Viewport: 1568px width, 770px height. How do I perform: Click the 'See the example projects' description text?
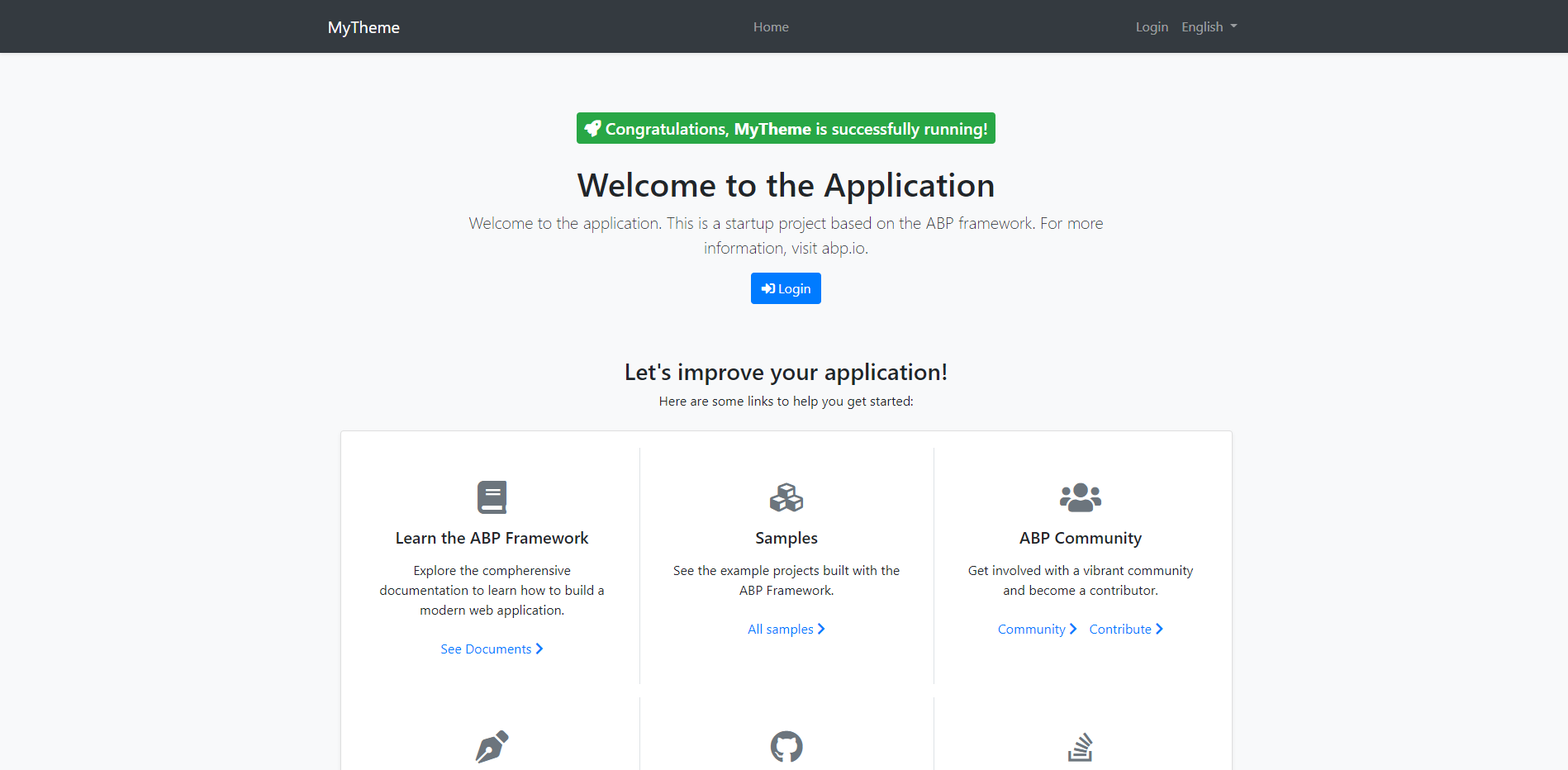(x=786, y=581)
